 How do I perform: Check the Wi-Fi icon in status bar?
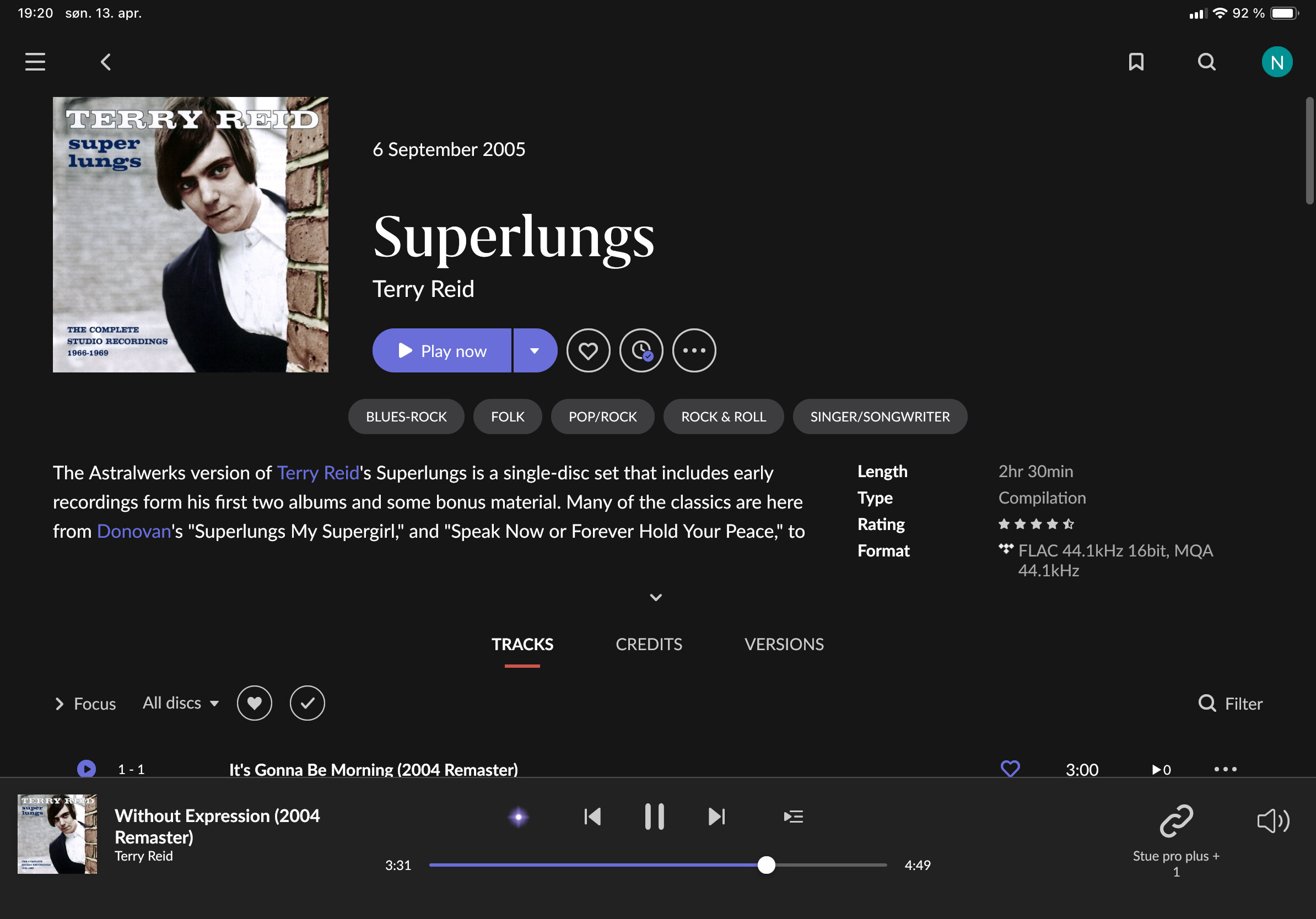coord(1220,13)
